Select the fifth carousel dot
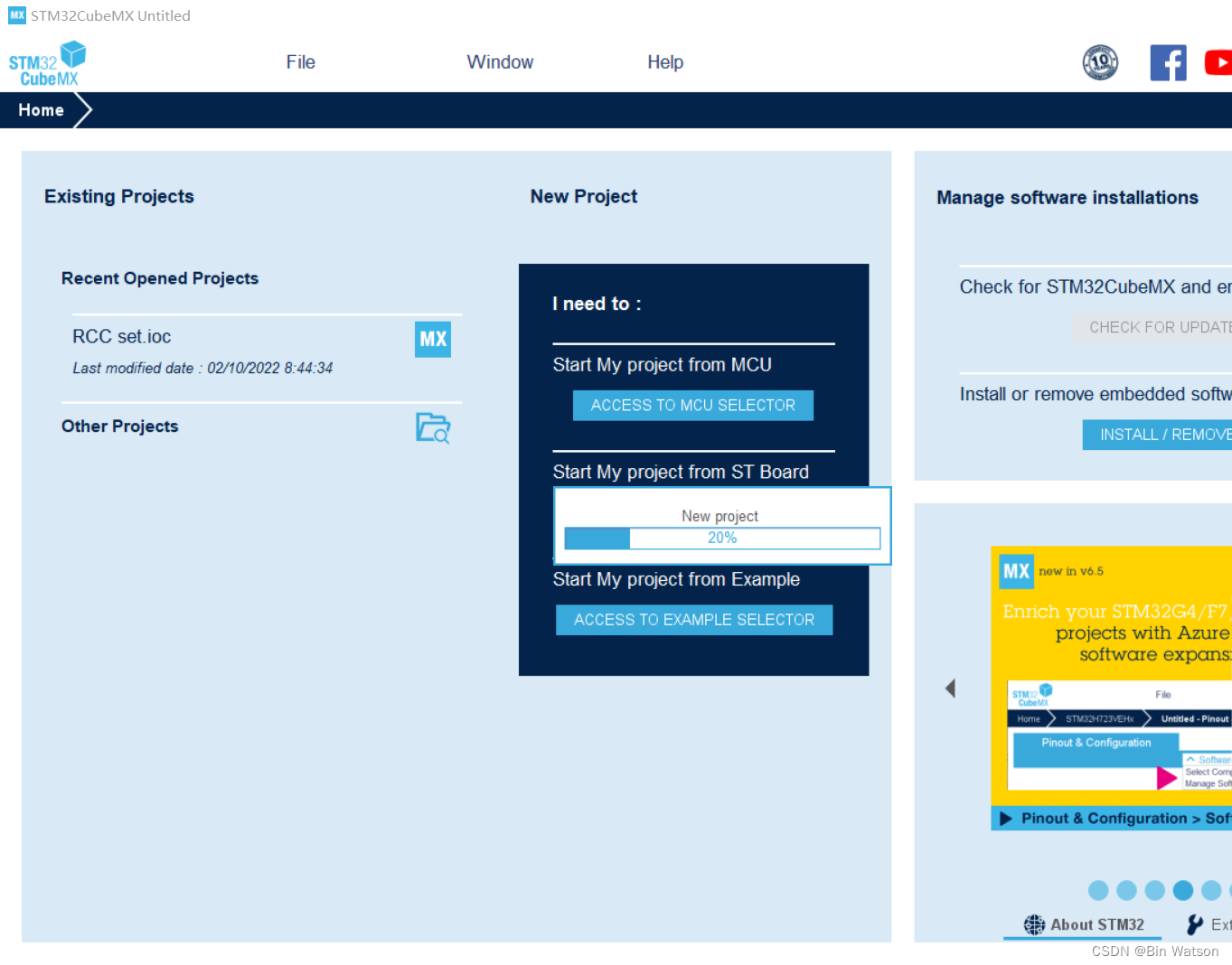Viewport: 1232px width, 965px height. (x=1211, y=890)
